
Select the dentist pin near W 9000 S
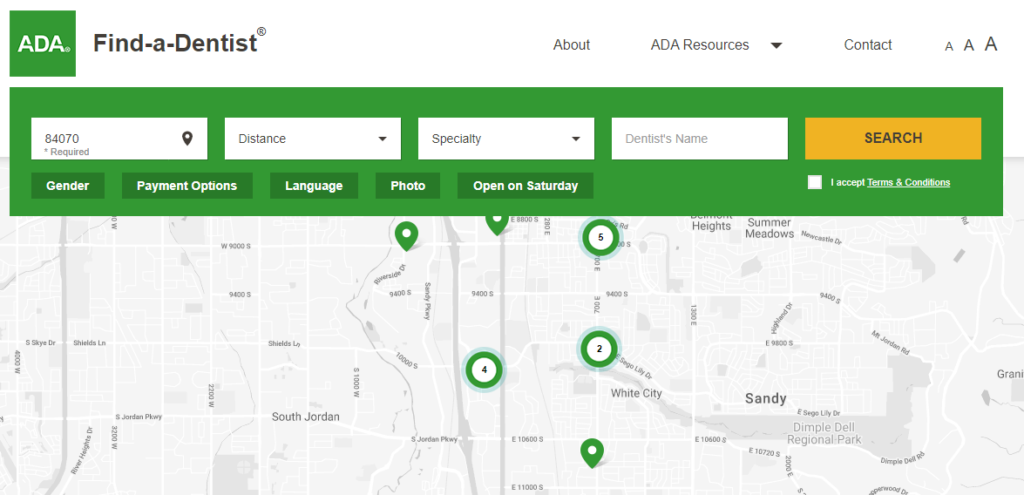click(x=407, y=236)
